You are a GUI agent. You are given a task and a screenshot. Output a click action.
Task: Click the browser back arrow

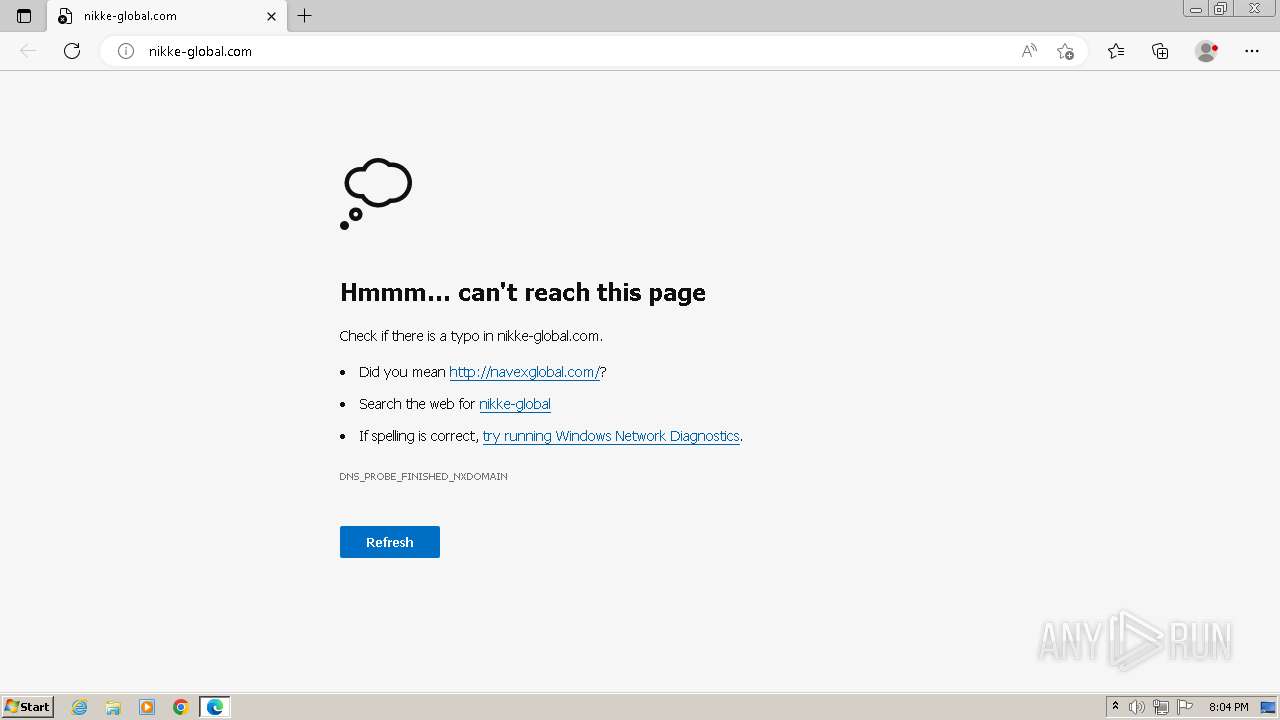pyautogui.click(x=28, y=51)
